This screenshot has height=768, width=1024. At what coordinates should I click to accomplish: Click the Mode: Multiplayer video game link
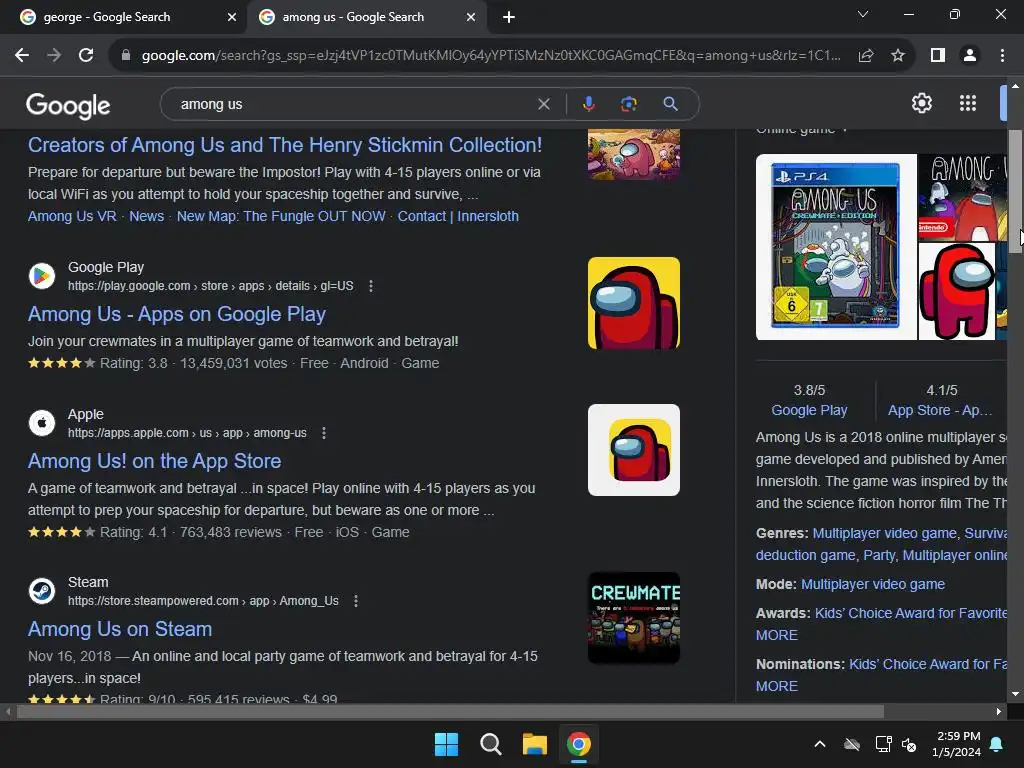click(872, 584)
